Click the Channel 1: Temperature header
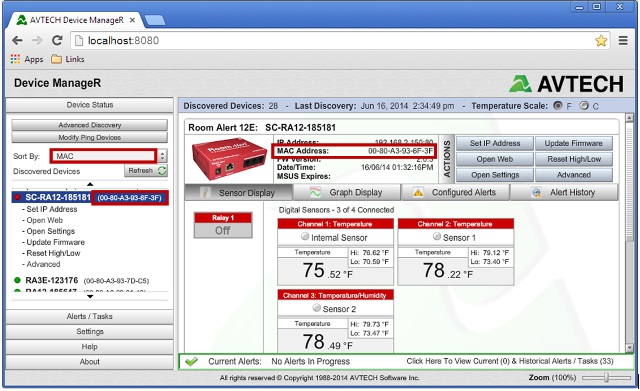 [335, 224]
